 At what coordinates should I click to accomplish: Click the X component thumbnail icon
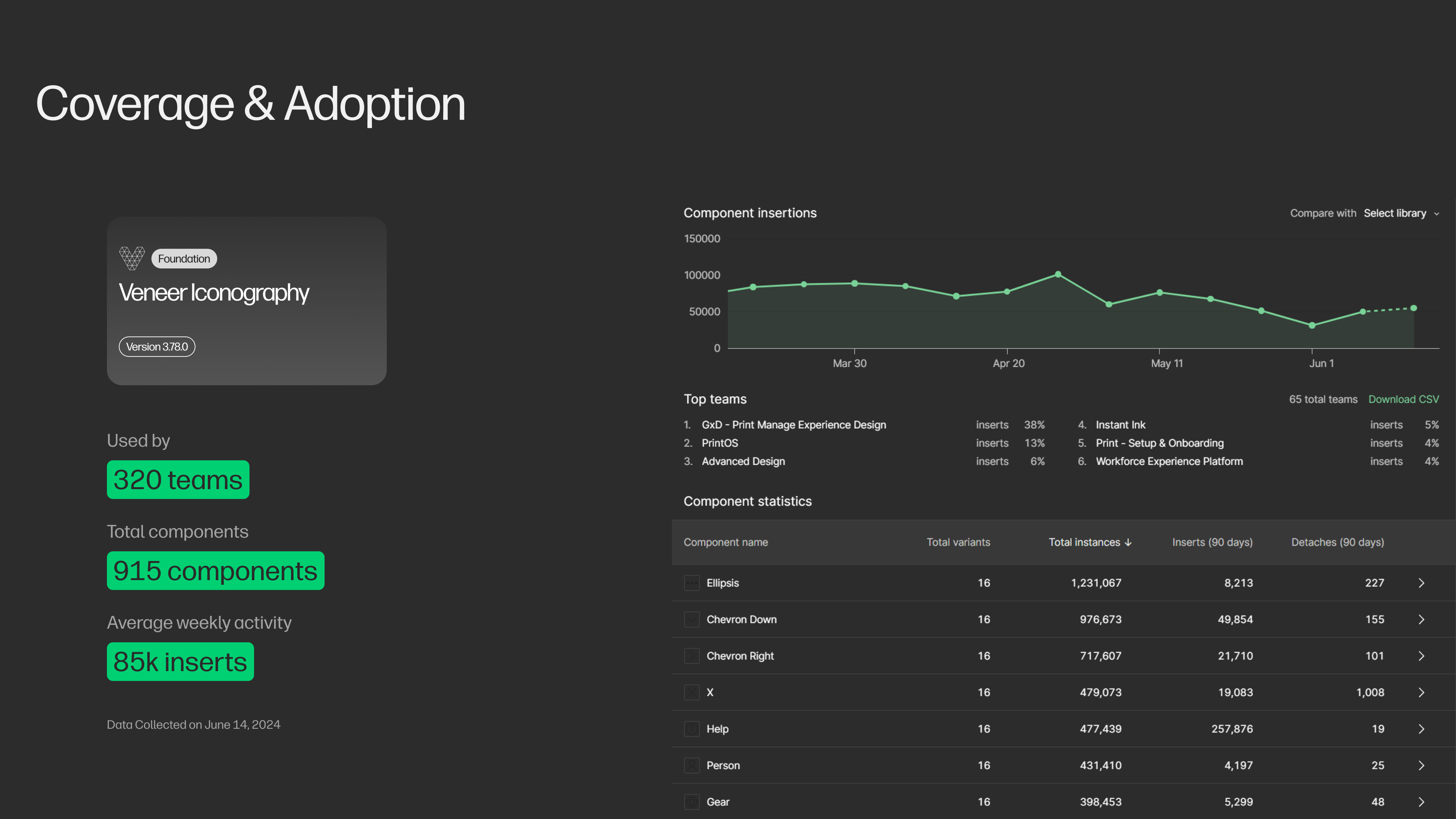click(x=692, y=692)
